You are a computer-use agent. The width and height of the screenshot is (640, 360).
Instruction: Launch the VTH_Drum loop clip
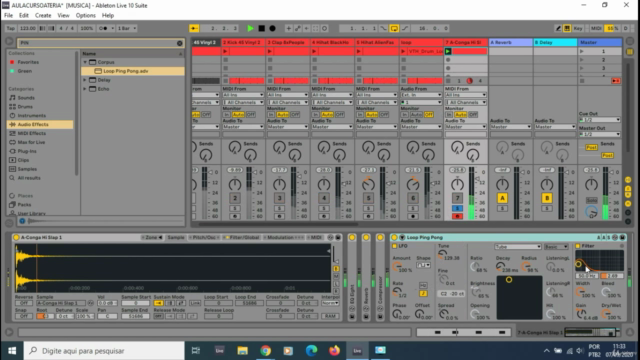[x=403, y=51]
